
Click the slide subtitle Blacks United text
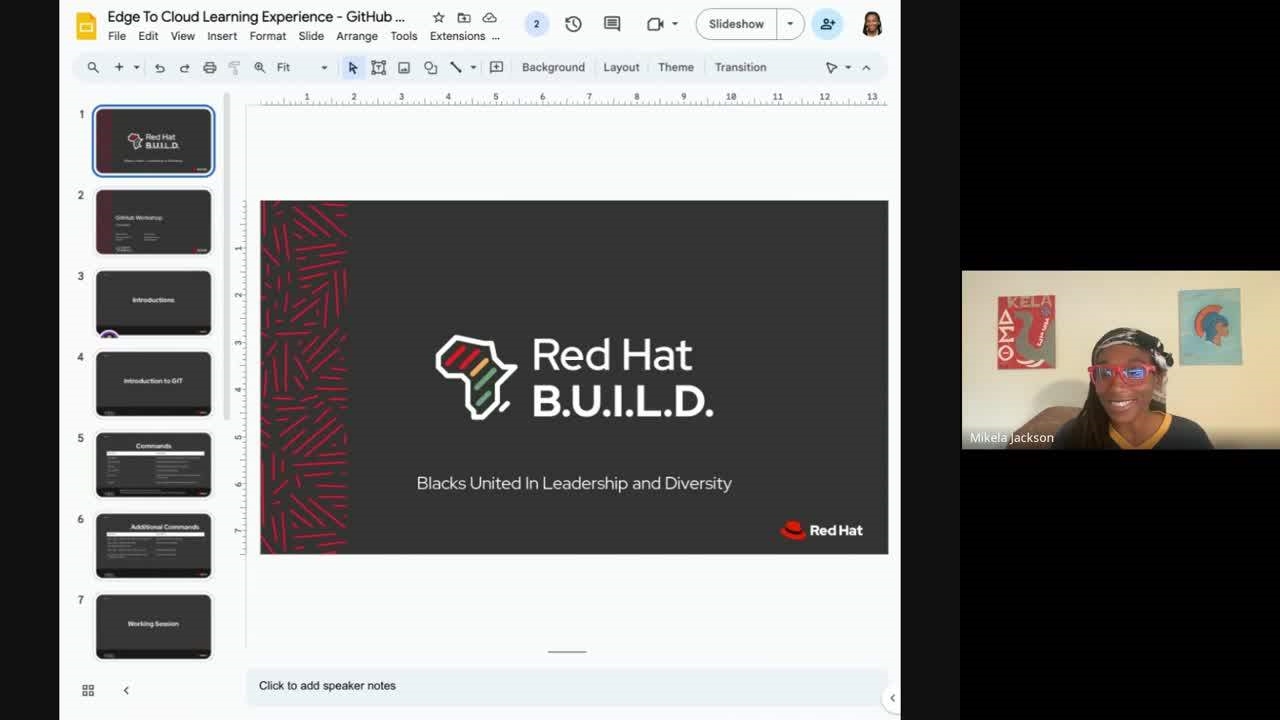tap(574, 483)
